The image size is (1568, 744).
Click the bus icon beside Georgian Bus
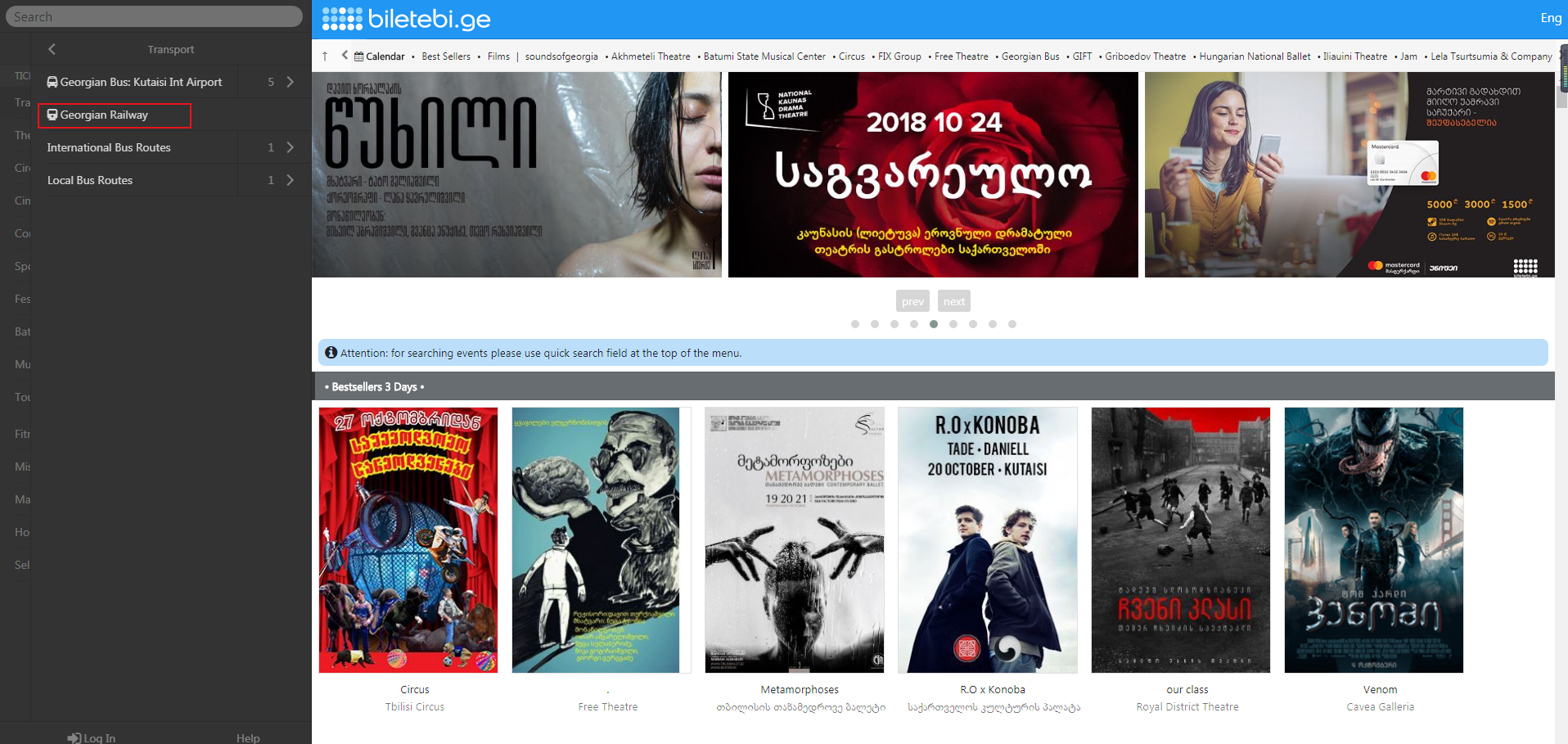coord(52,82)
